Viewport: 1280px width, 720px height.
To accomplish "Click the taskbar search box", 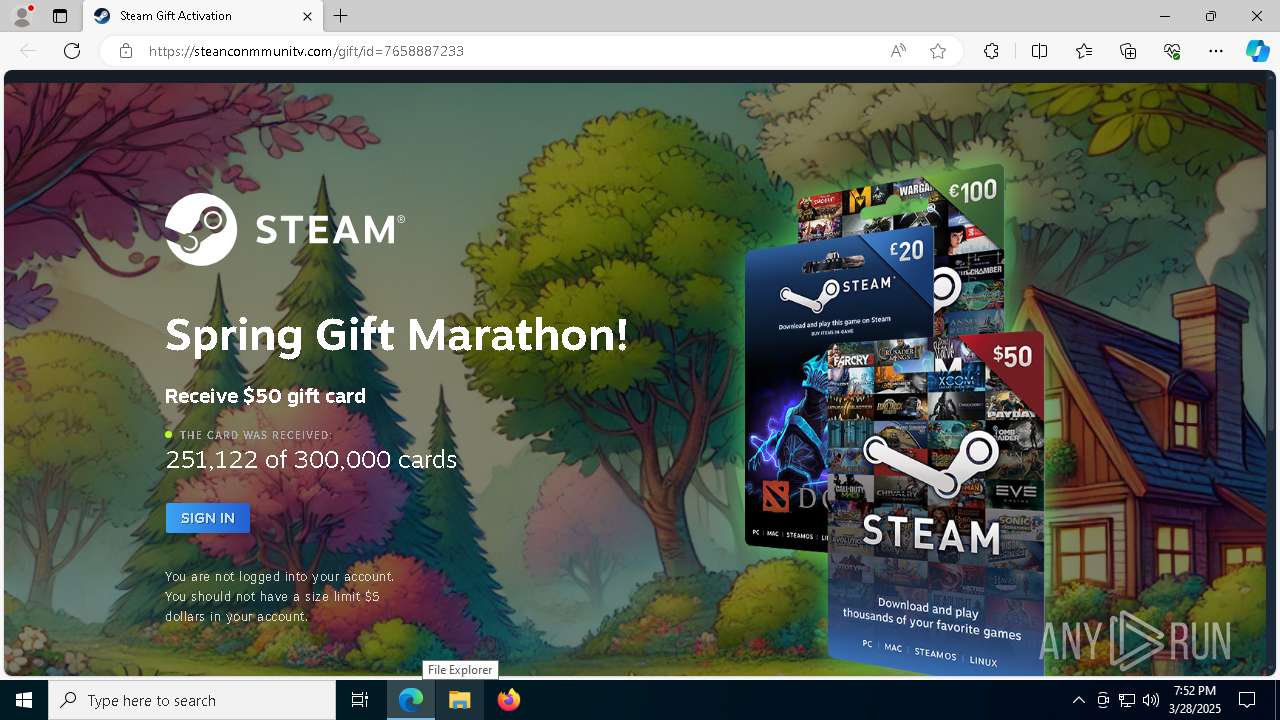I will pyautogui.click(x=192, y=700).
